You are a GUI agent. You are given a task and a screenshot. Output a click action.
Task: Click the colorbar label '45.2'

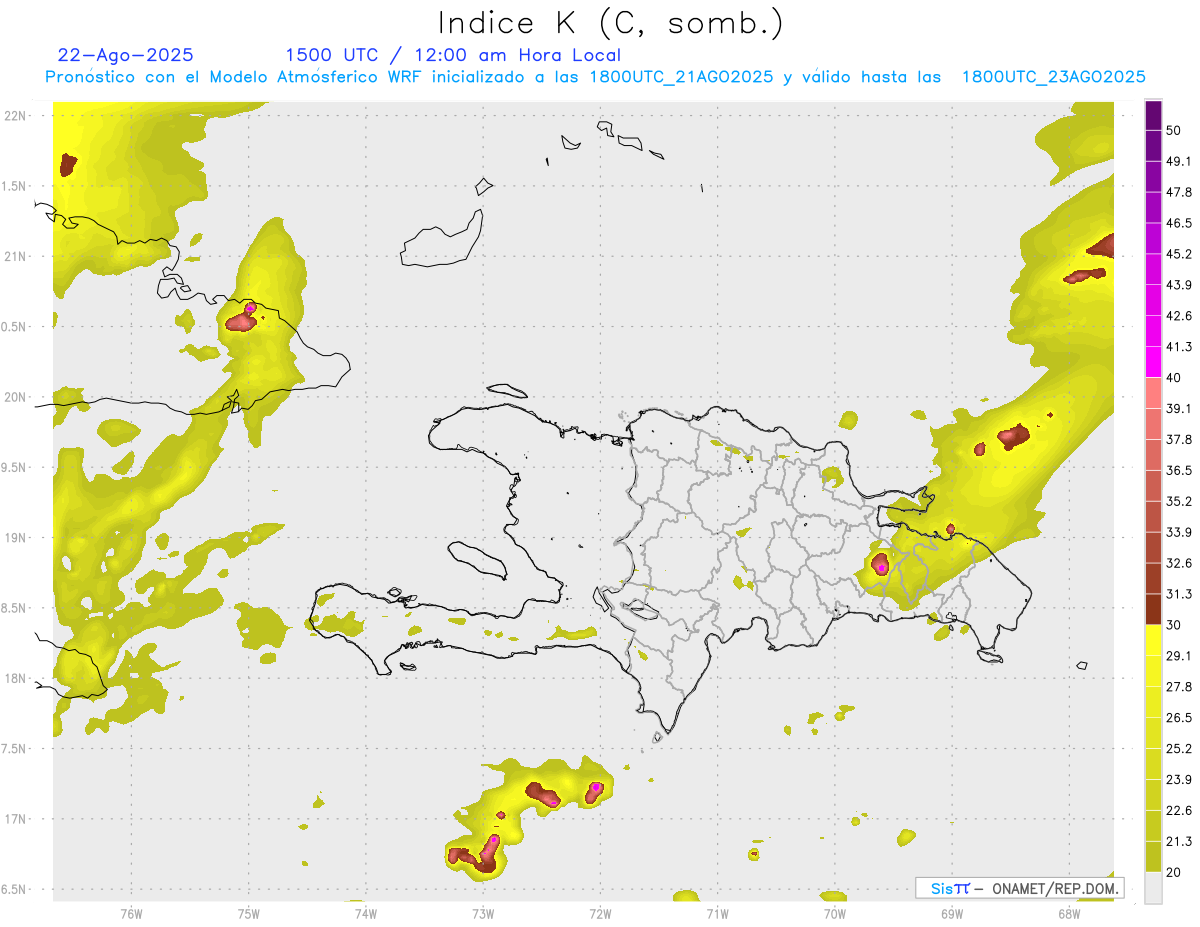pyautogui.click(x=1179, y=254)
